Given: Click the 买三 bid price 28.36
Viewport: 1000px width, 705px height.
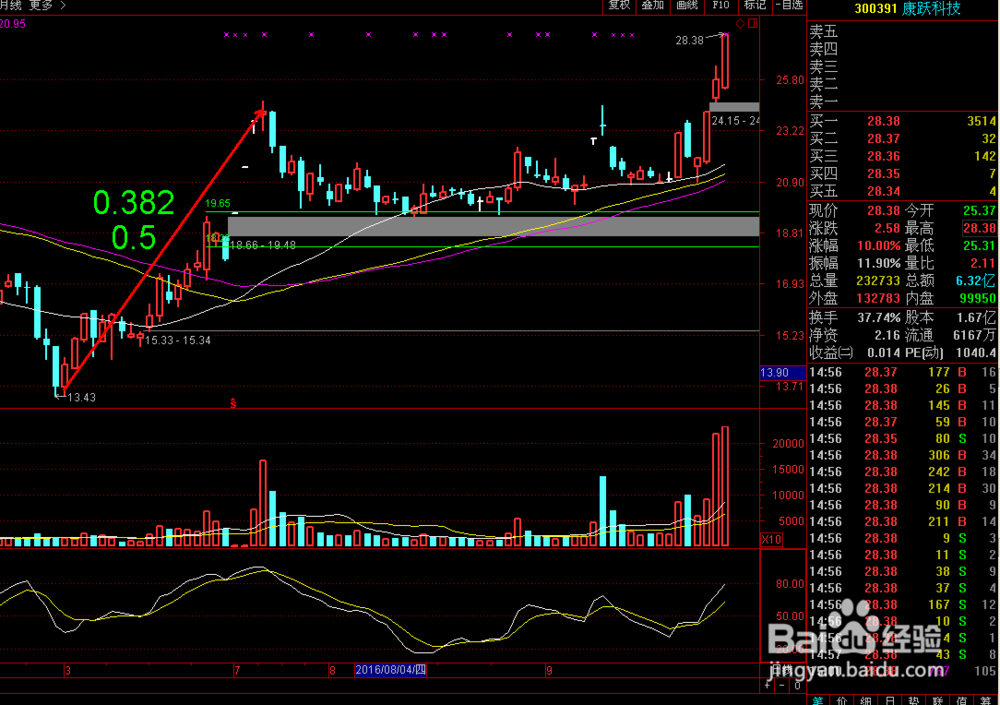Looking at the screenshot, I should click(x=883, y=156).
